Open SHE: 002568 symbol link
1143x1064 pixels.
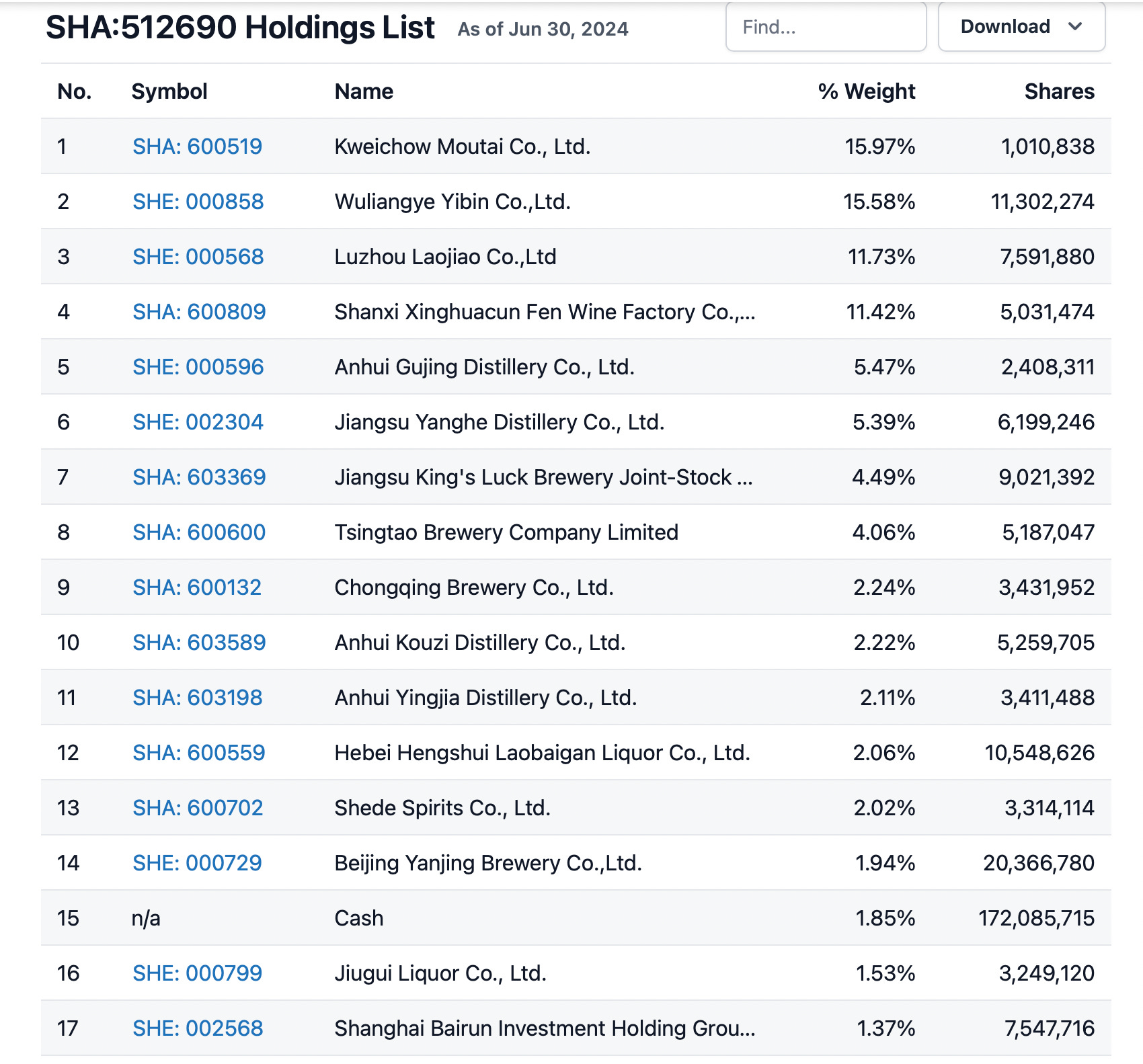coord(198,1028)
